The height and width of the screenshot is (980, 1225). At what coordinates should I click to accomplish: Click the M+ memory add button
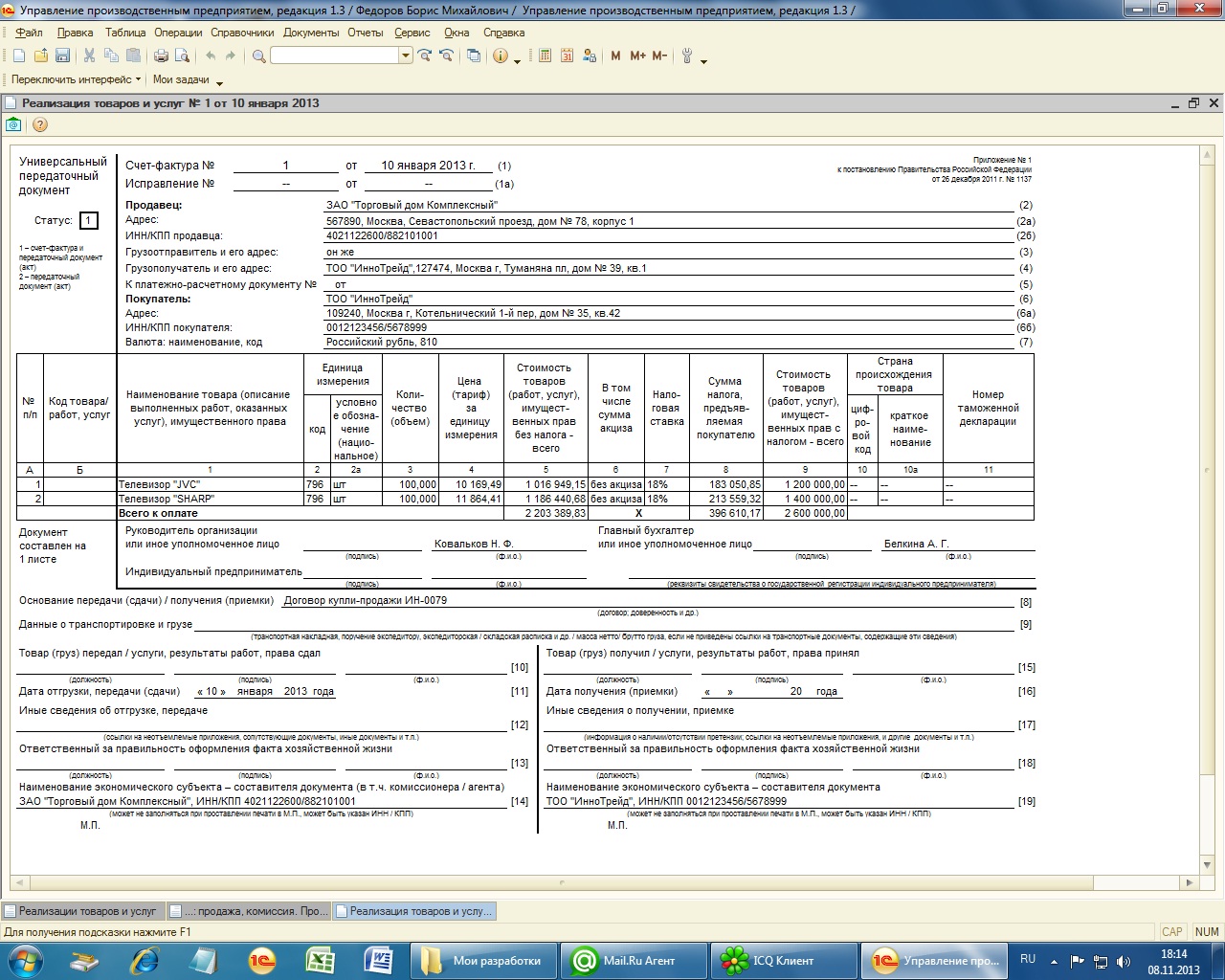point(637,56)
